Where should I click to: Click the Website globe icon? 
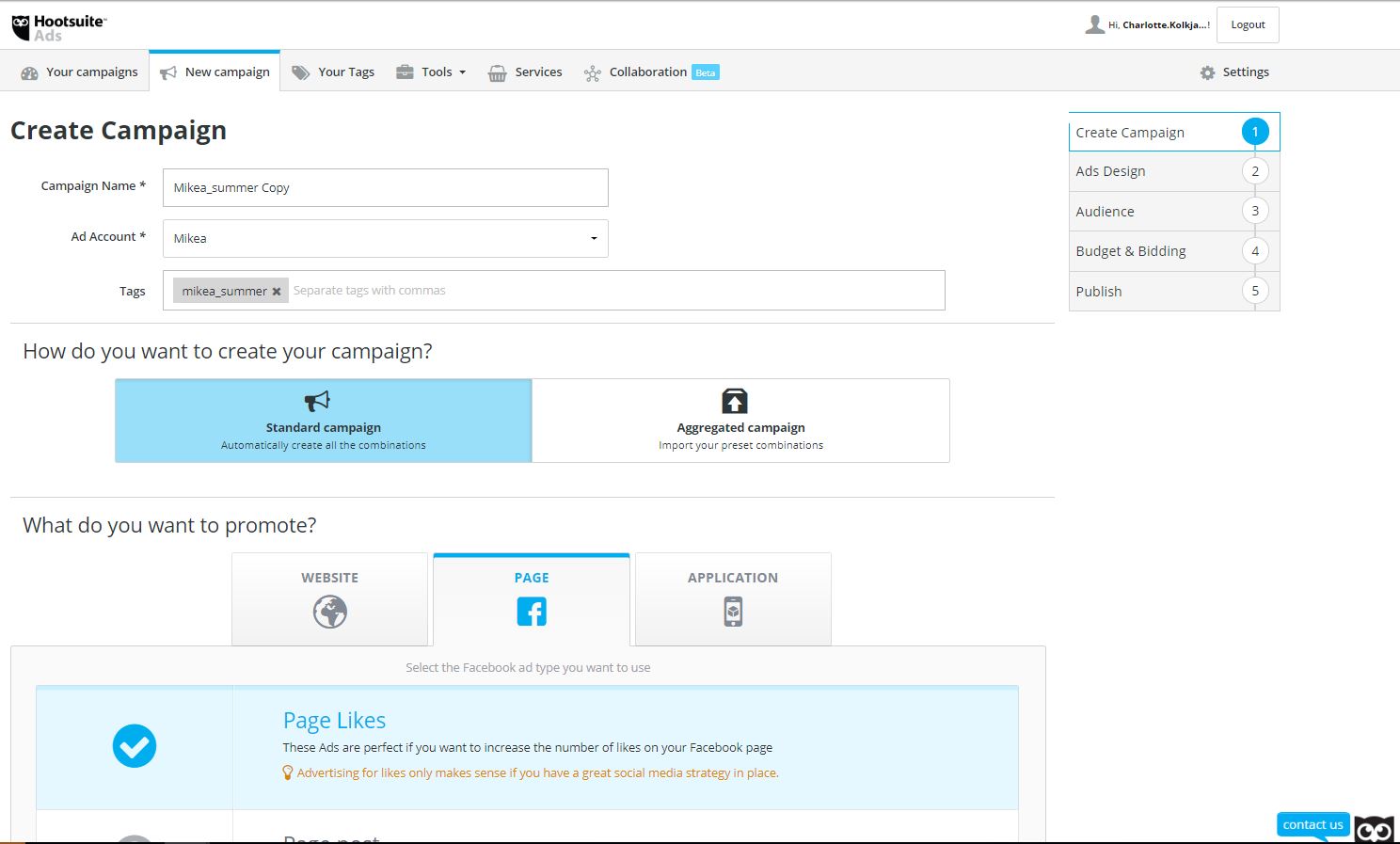330,612
